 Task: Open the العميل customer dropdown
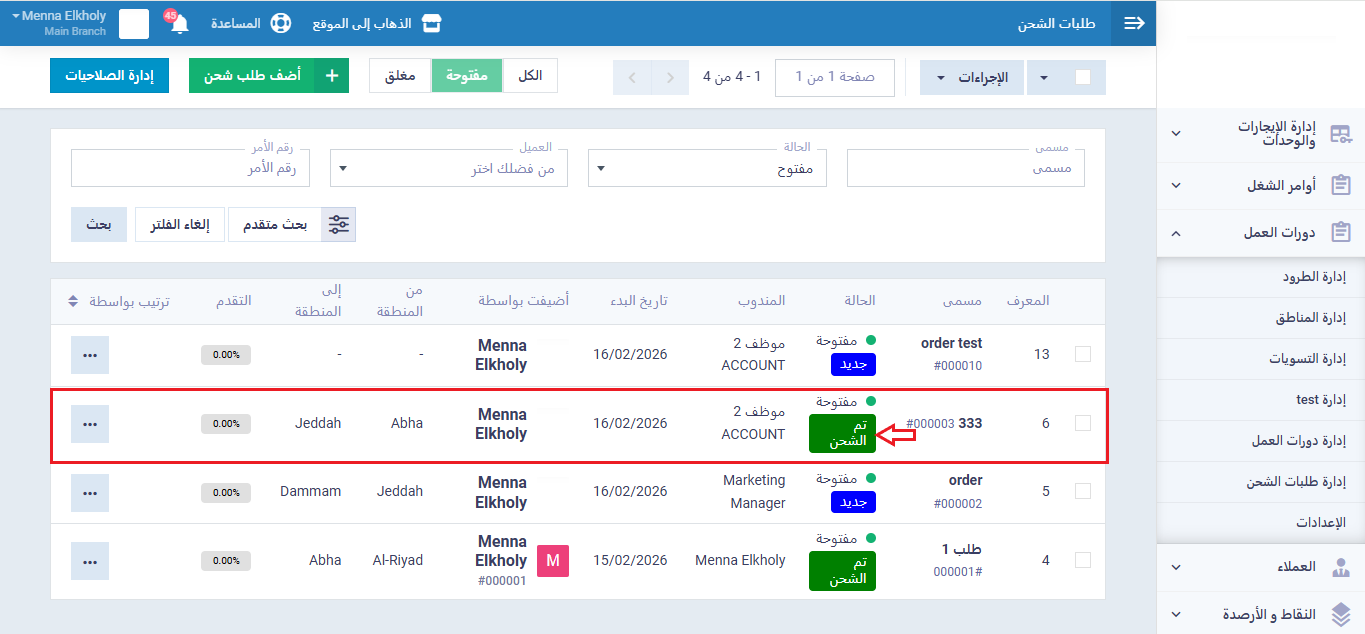[x=449, y=168]
